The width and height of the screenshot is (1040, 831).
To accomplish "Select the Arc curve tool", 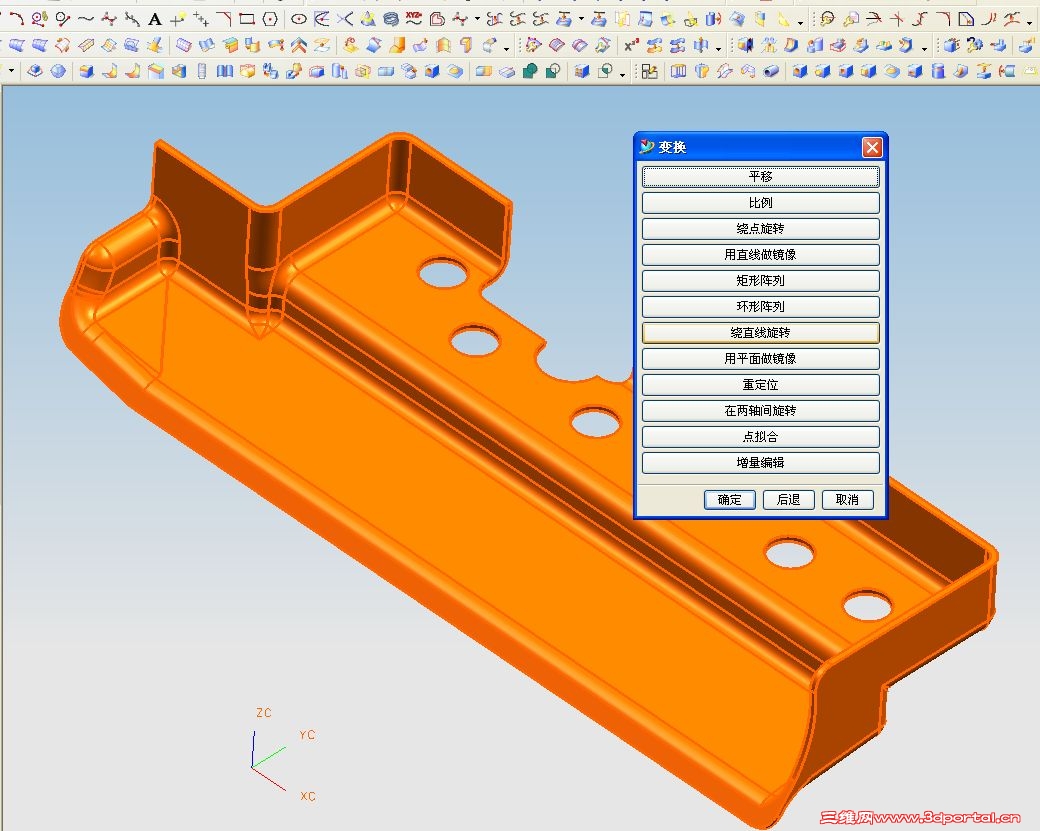I will (x=17, y=19).
